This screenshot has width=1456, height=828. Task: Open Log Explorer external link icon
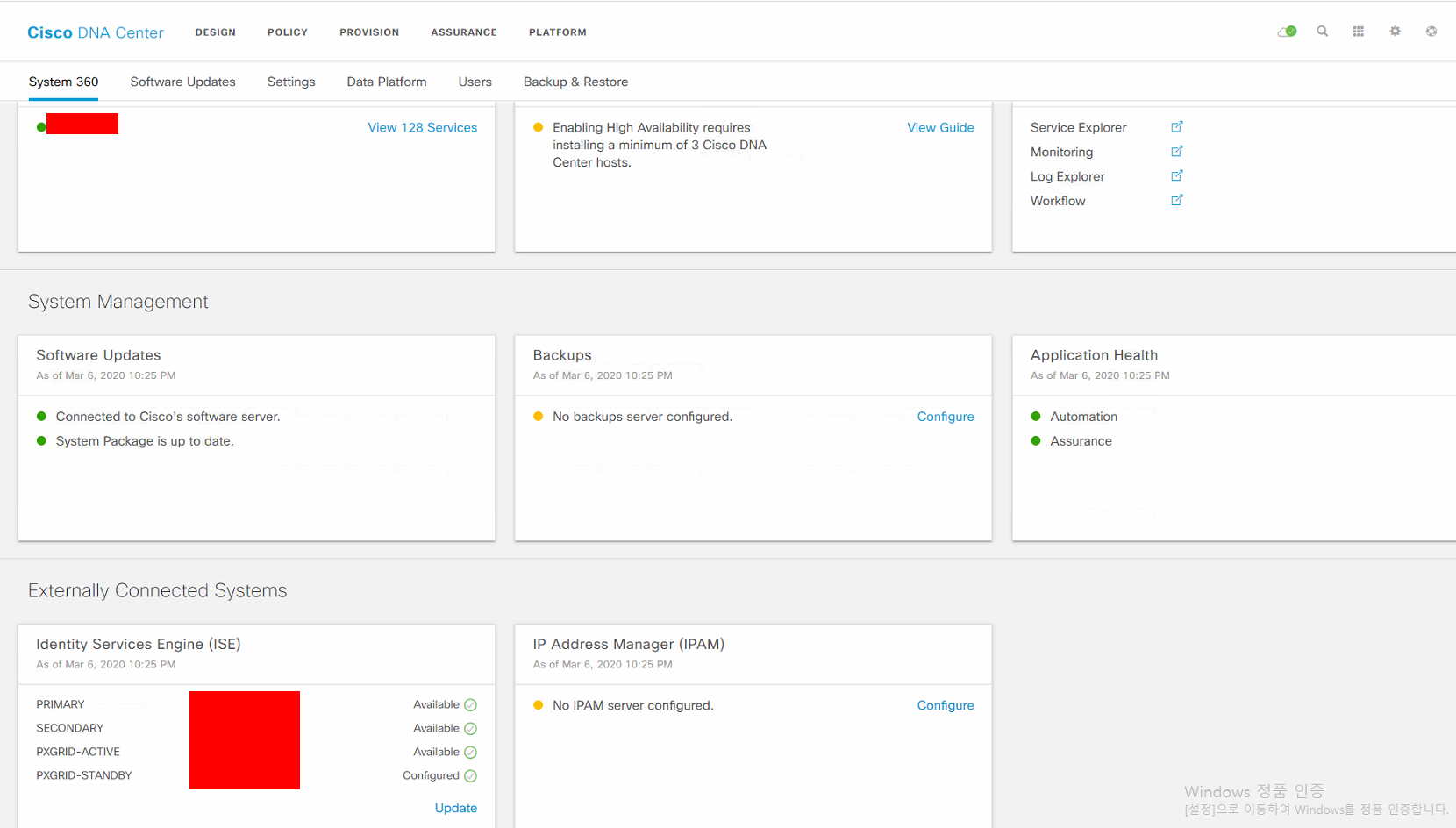pyautogui.click(x=1177, y=176)
